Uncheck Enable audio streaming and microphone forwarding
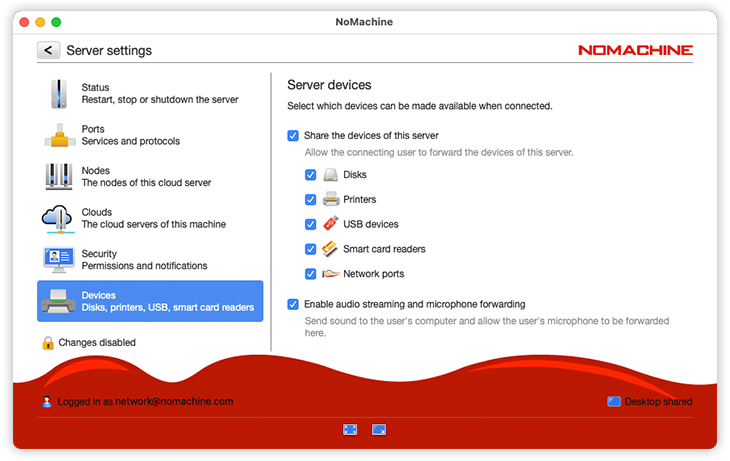 (x=293, y=304)
